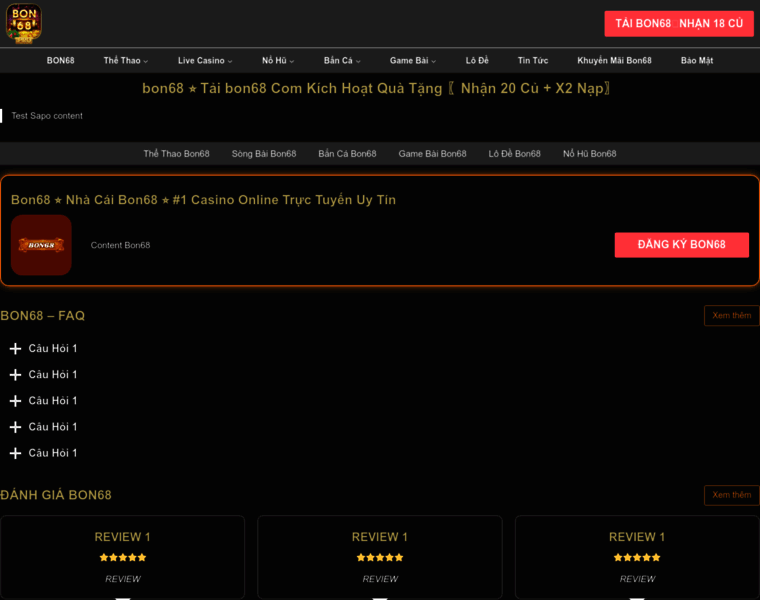Viewport: 760px width, 600px height.
Task: Expand the second Câu Hỏi 1 FAQ plus
Action: pos(16,375)
